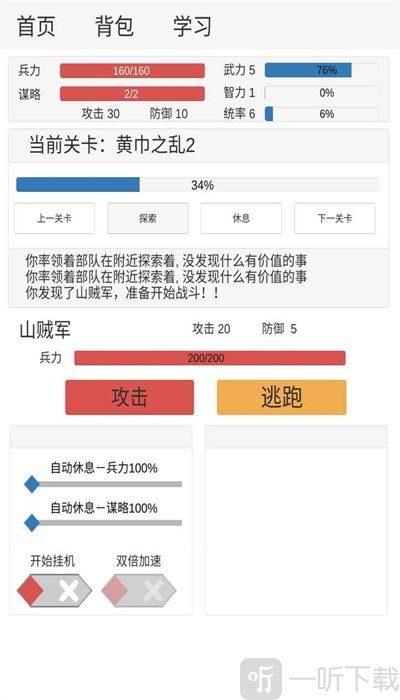This screenshot has width=400, height=700.
Task: Switch to the 背包 backpack tab
Action: coord(114,26)
